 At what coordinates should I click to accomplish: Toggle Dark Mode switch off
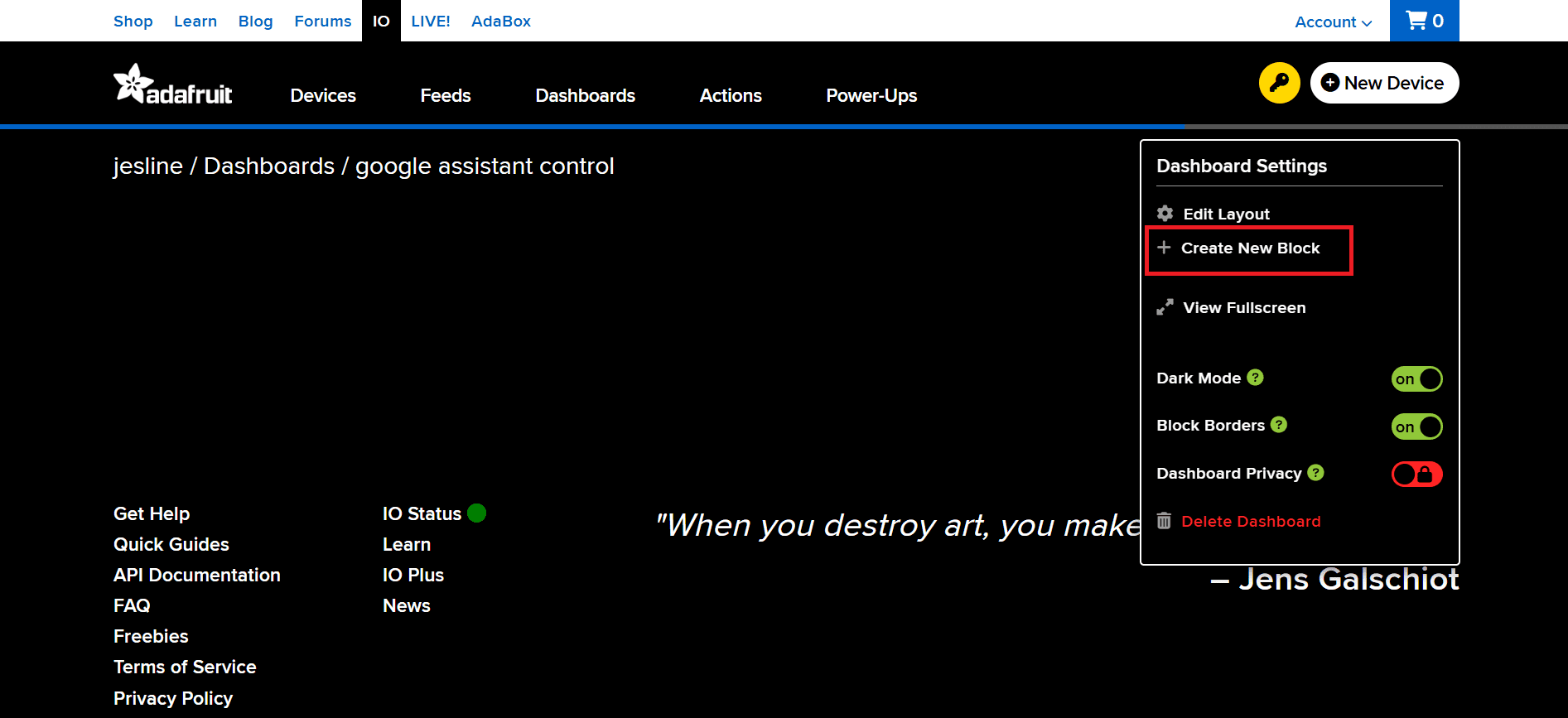pos(1416,379)
